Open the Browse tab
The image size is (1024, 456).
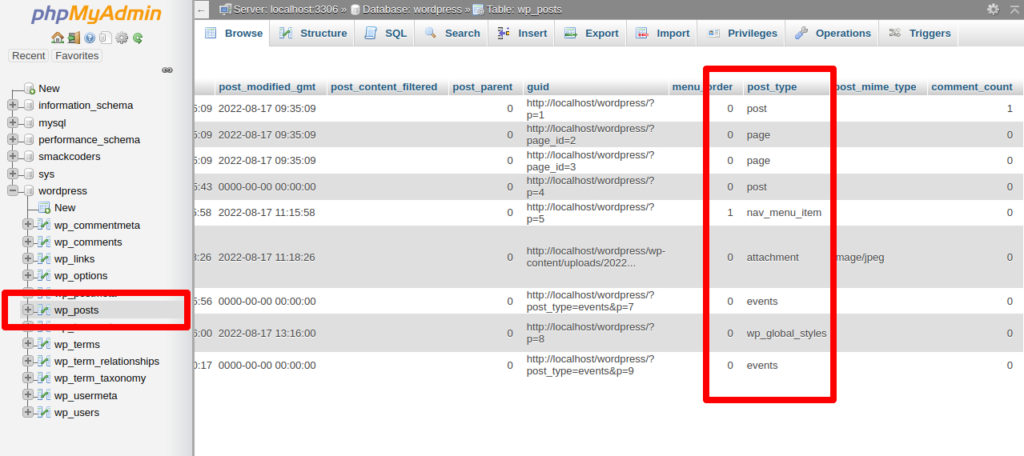coord(232,33)
